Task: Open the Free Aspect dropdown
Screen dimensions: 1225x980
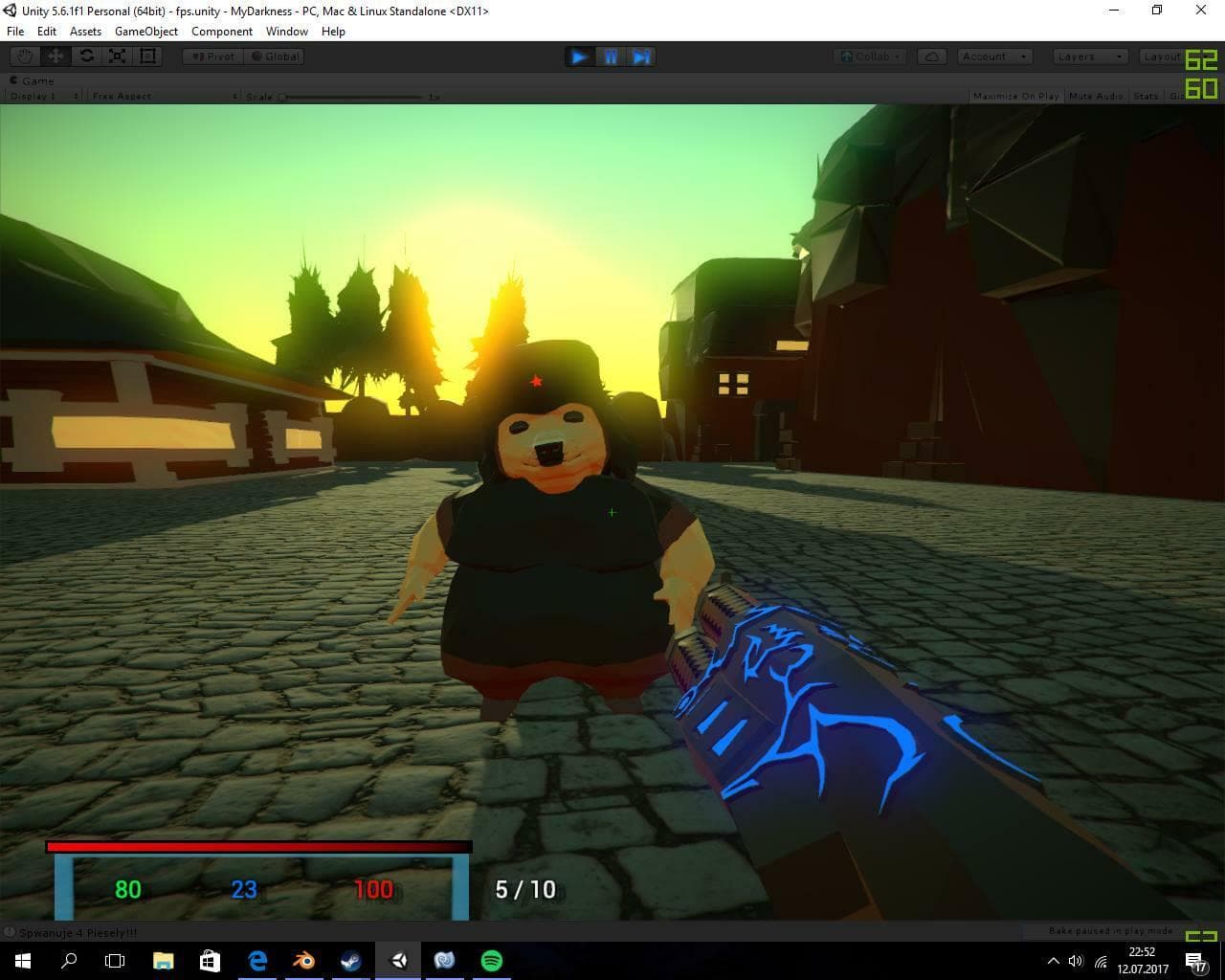Action: (x=164, y=96)
